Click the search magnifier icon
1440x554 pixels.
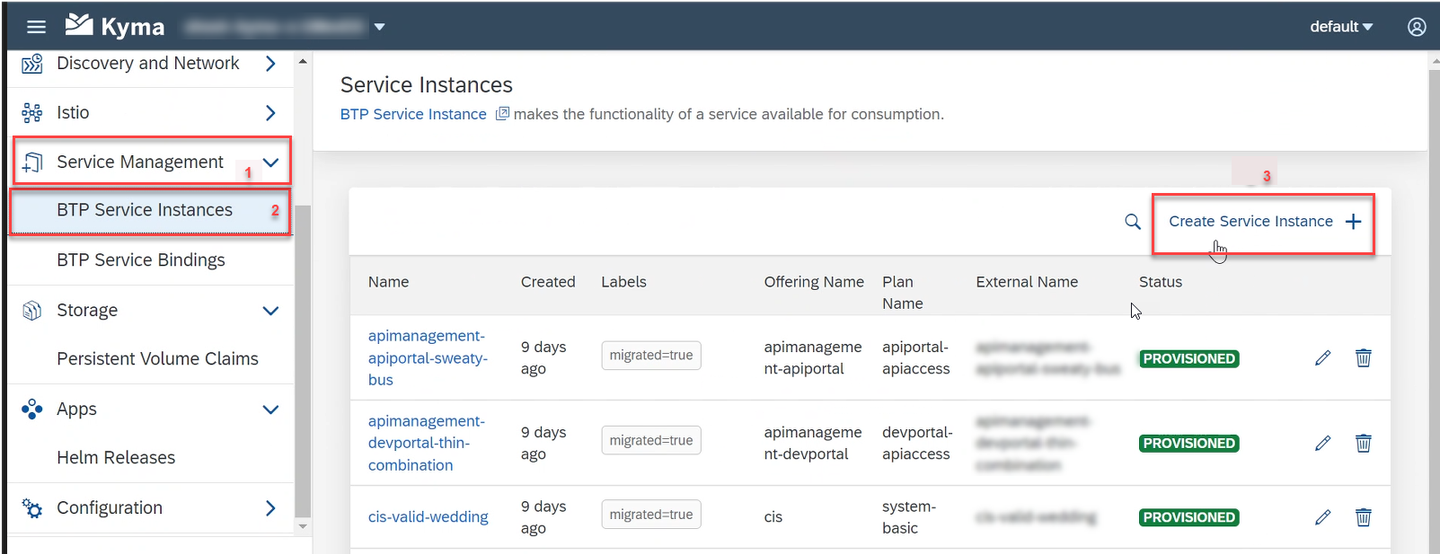[1132, 222]
